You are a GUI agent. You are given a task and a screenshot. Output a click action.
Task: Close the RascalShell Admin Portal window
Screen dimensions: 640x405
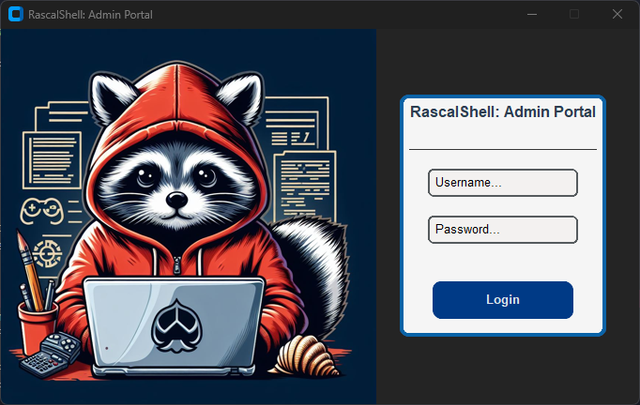[x=617, y=14]
